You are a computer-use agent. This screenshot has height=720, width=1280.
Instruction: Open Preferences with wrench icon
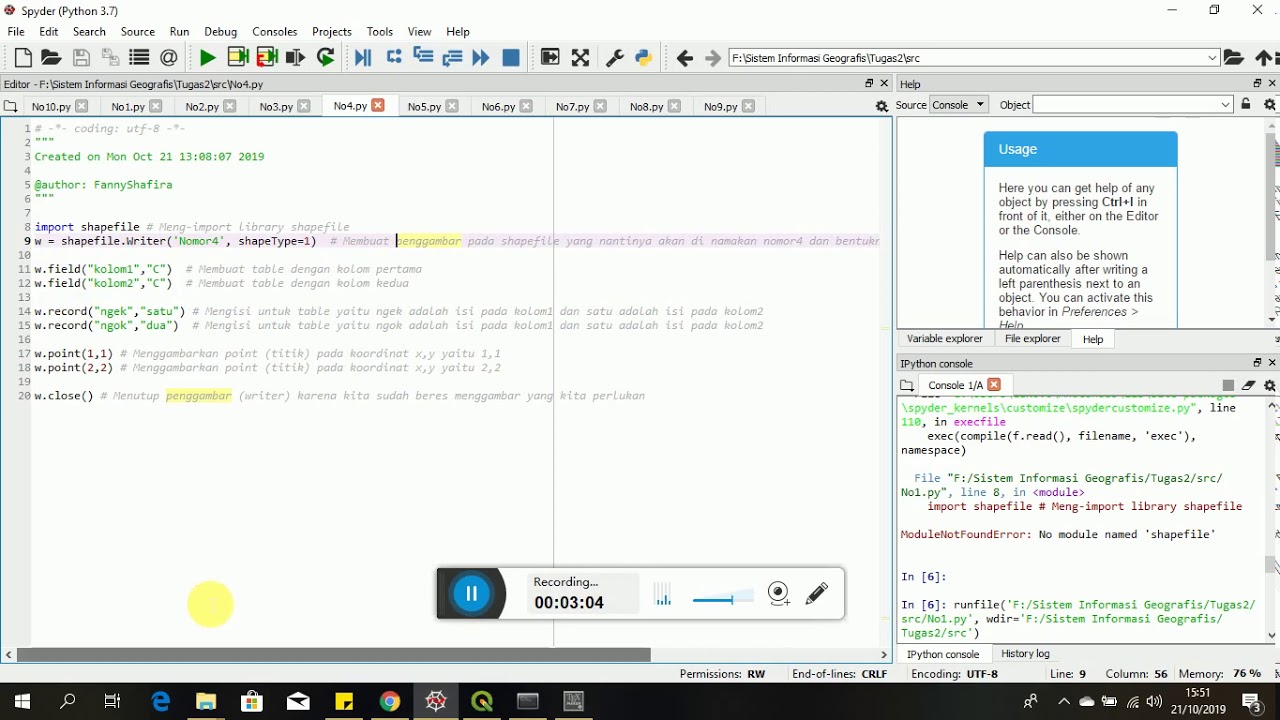click(x=615, y=58)
